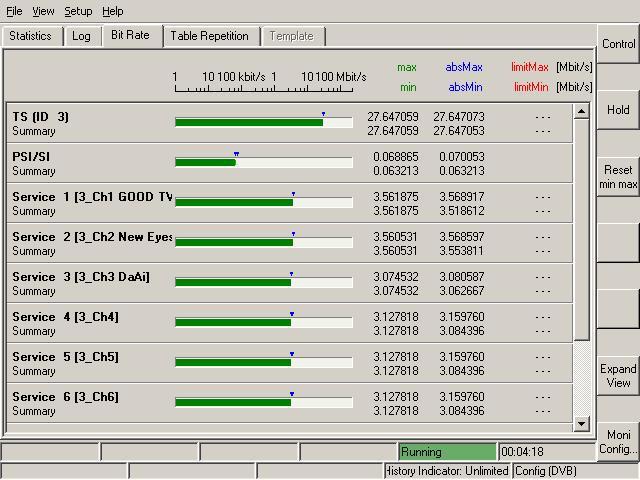Screen dimensions: 640x480
Task: Open the Setup menu
Action: point(78,11)
